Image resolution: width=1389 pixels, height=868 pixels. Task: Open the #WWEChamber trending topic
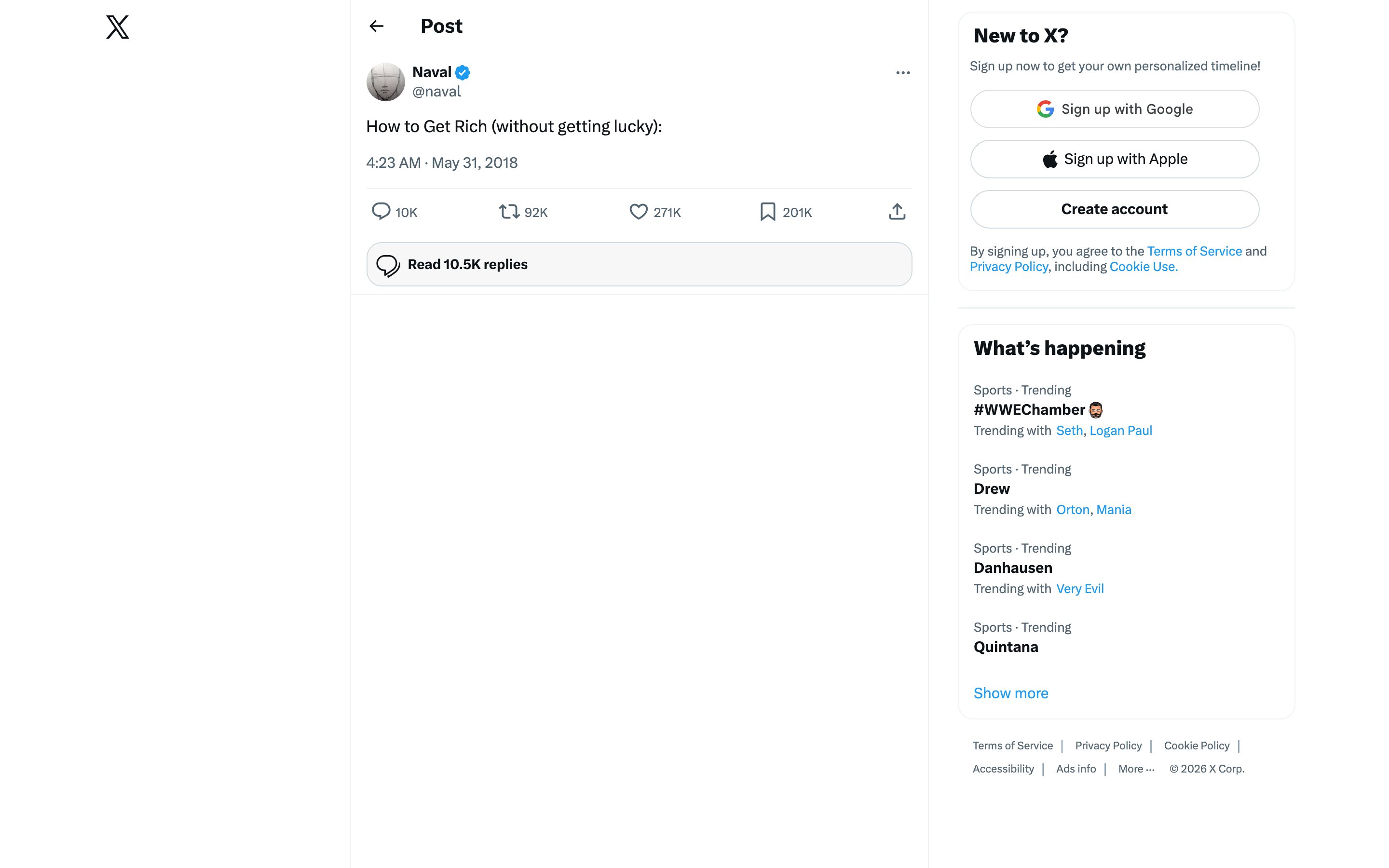pos(1029,410)
